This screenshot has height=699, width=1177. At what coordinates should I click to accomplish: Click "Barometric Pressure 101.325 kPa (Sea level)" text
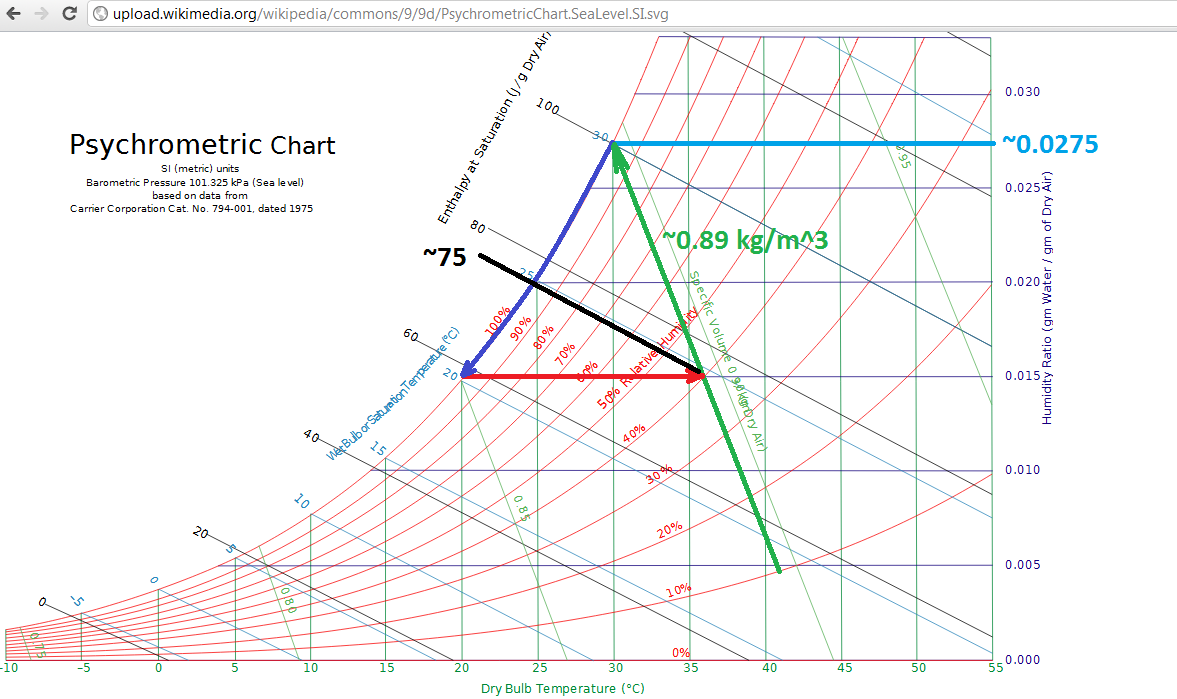click(195, 182)
